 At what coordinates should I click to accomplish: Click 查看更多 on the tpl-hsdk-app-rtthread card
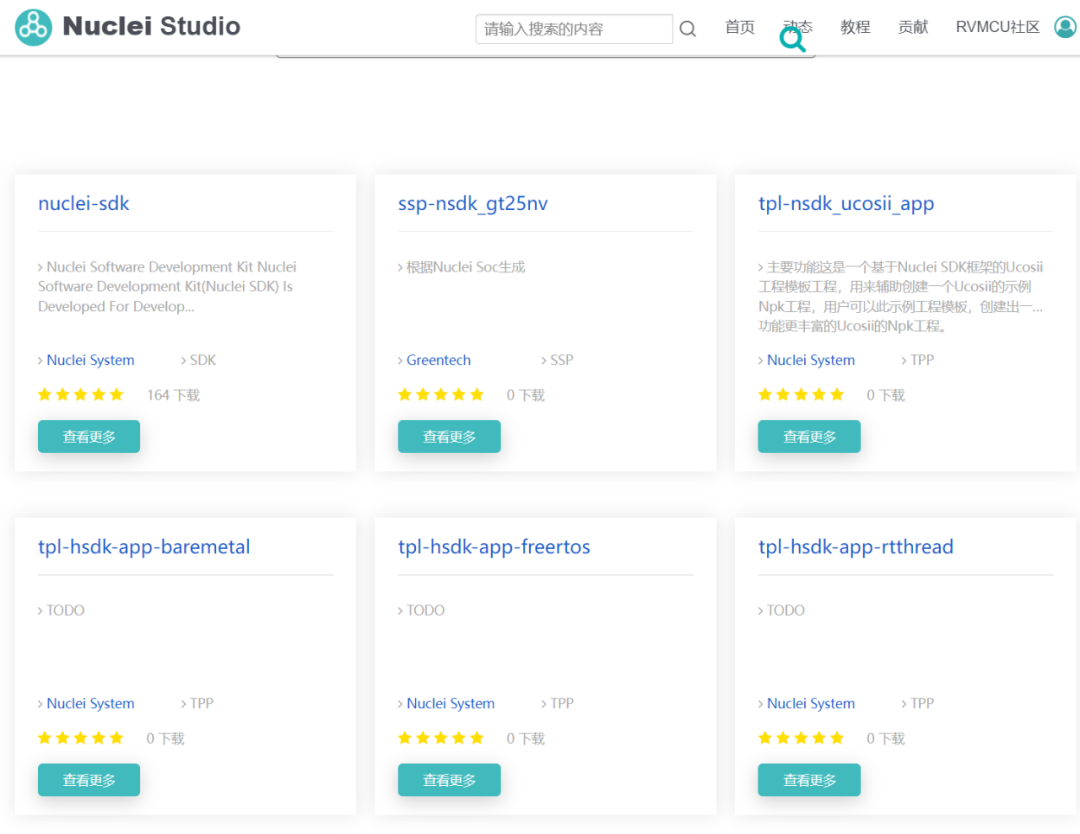[809, 780]
